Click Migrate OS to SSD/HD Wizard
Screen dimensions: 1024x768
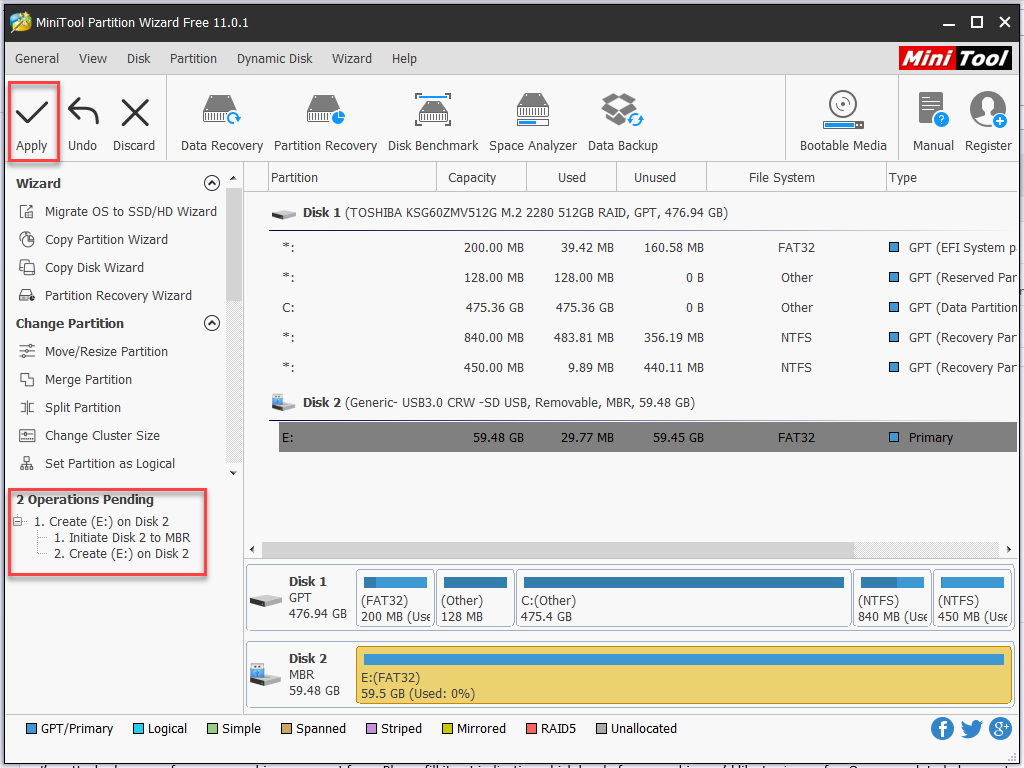click(x=130, y=212)
